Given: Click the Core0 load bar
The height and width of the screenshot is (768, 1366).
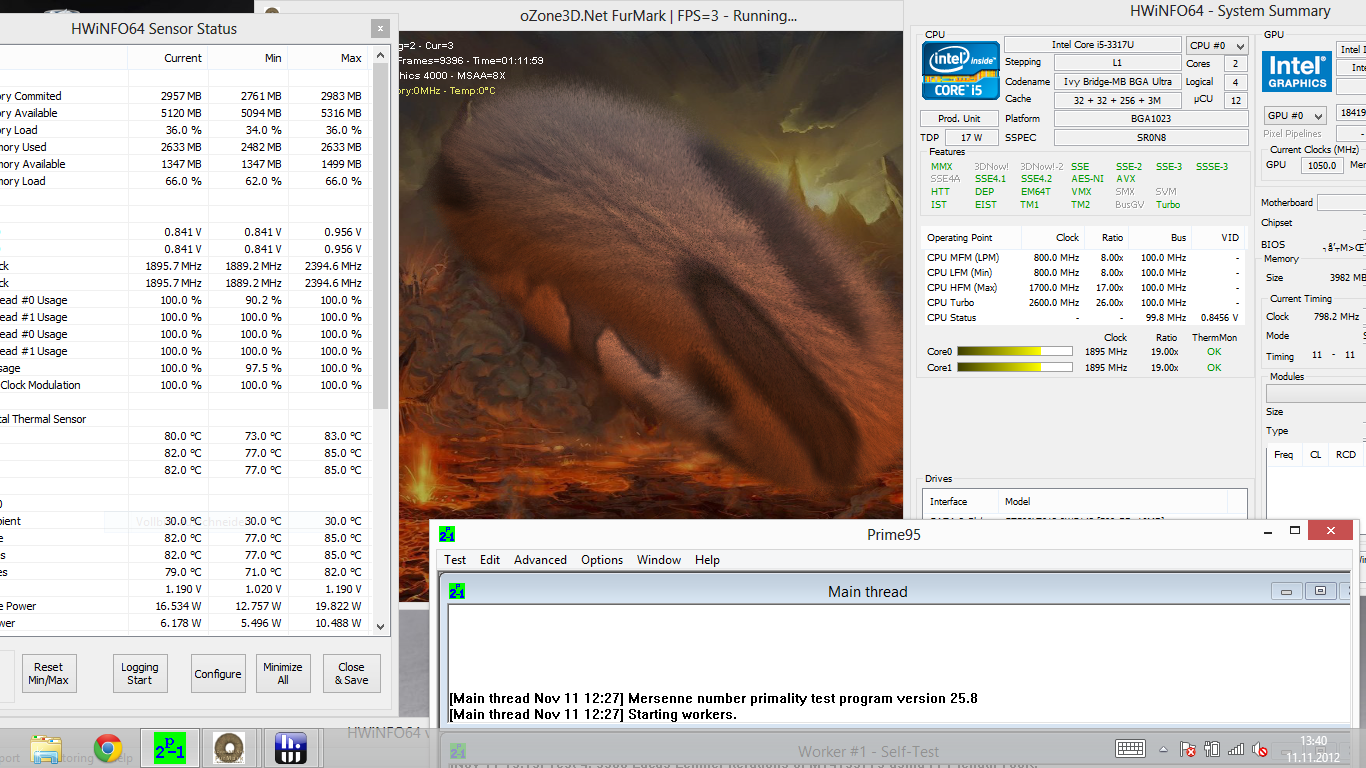Looking at the screenshot, I should tap(1015, 352).
